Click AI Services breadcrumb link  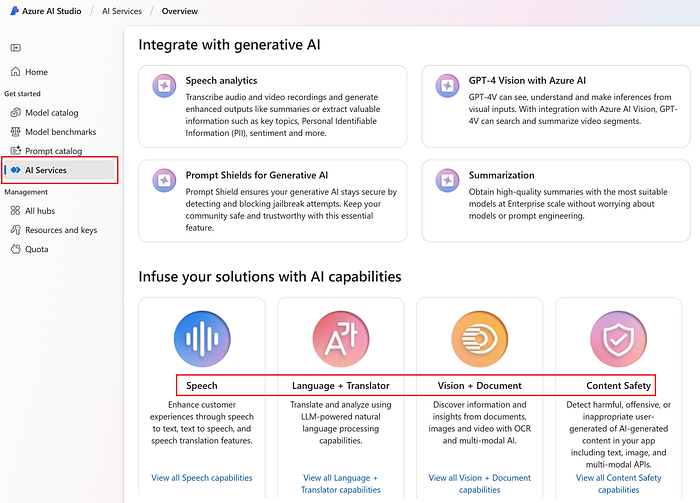[121, 11]
